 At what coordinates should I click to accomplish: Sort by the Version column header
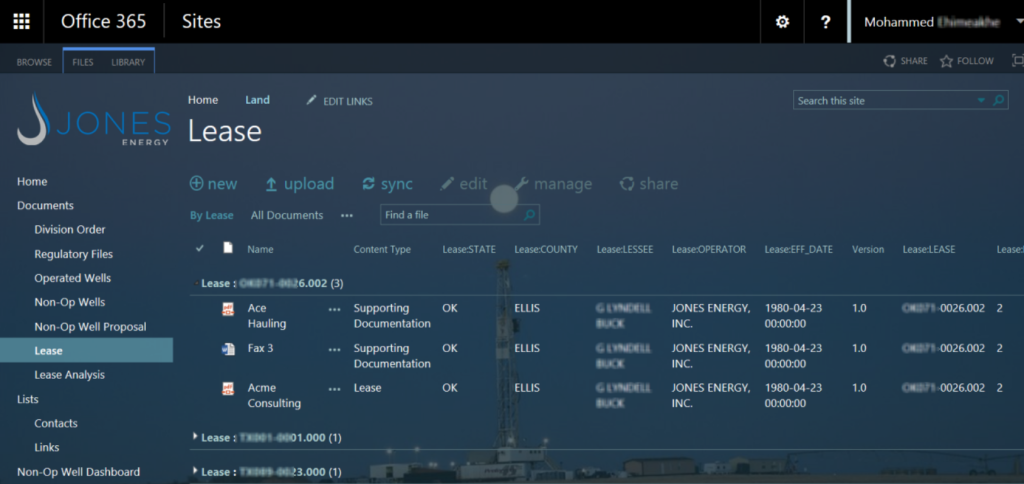pos(868,249)
